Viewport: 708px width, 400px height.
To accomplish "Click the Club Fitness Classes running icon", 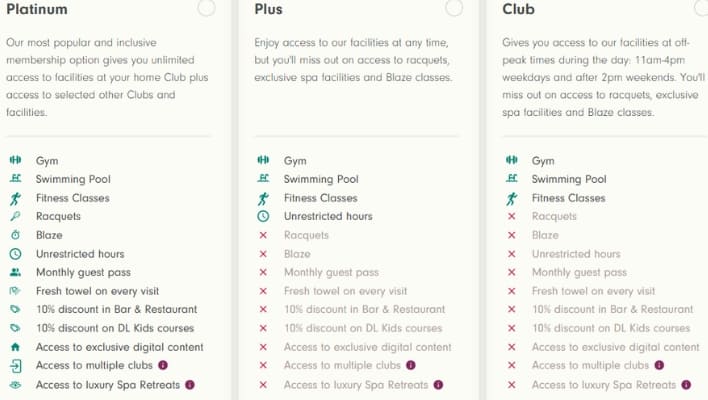I will [511, 198].
